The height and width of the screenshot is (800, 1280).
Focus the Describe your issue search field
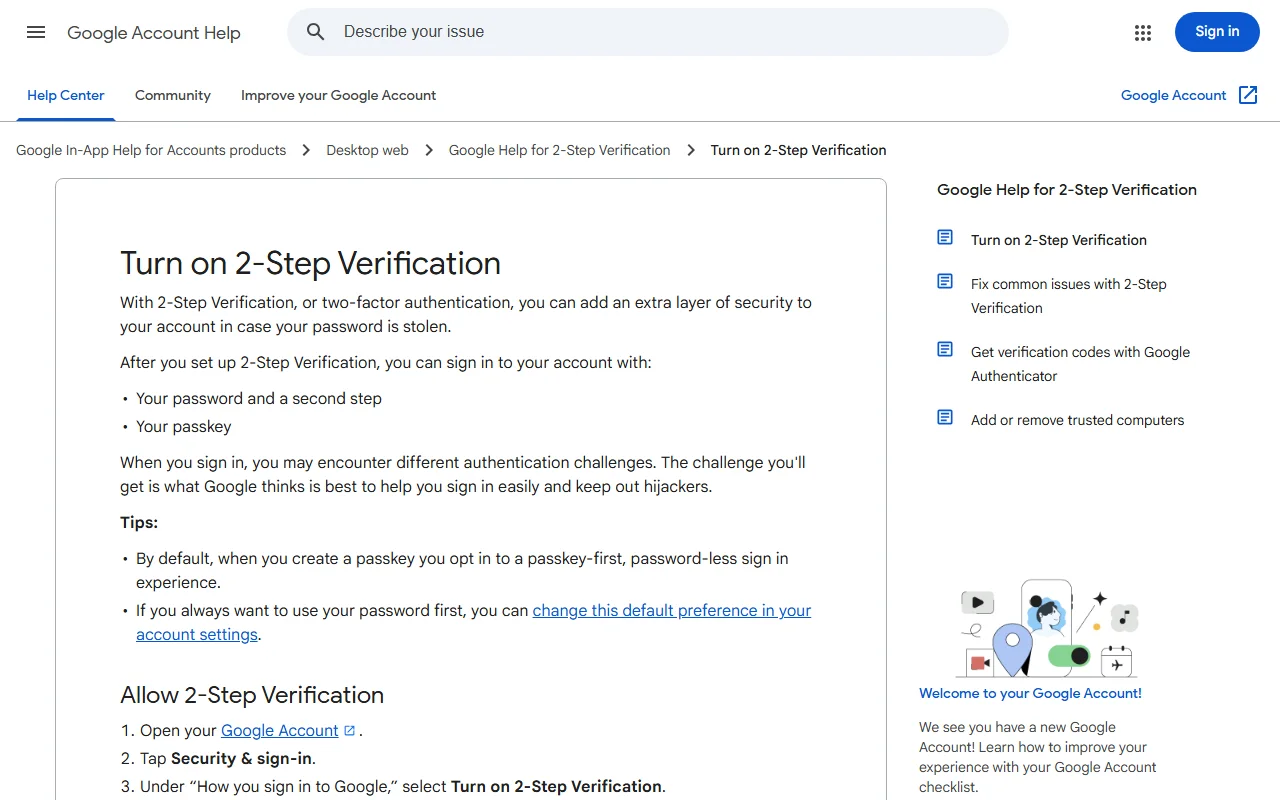coord(648,32)
